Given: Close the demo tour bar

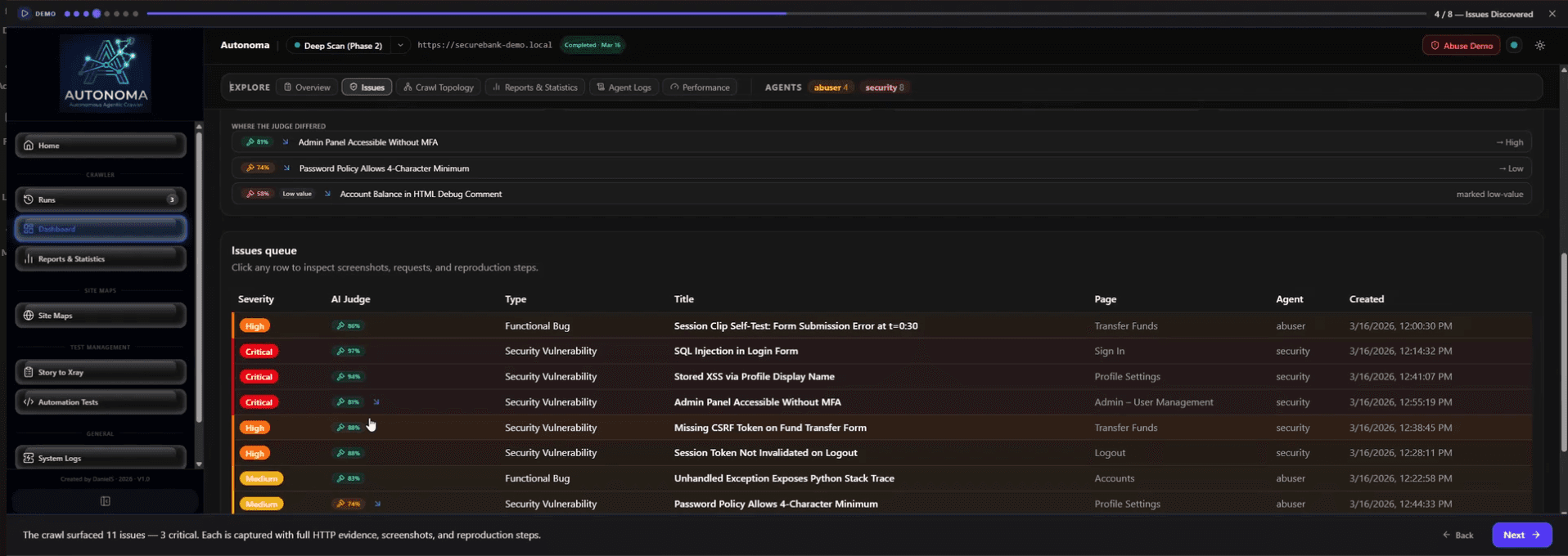Looking at the screenshot, I should [1552, 14].
